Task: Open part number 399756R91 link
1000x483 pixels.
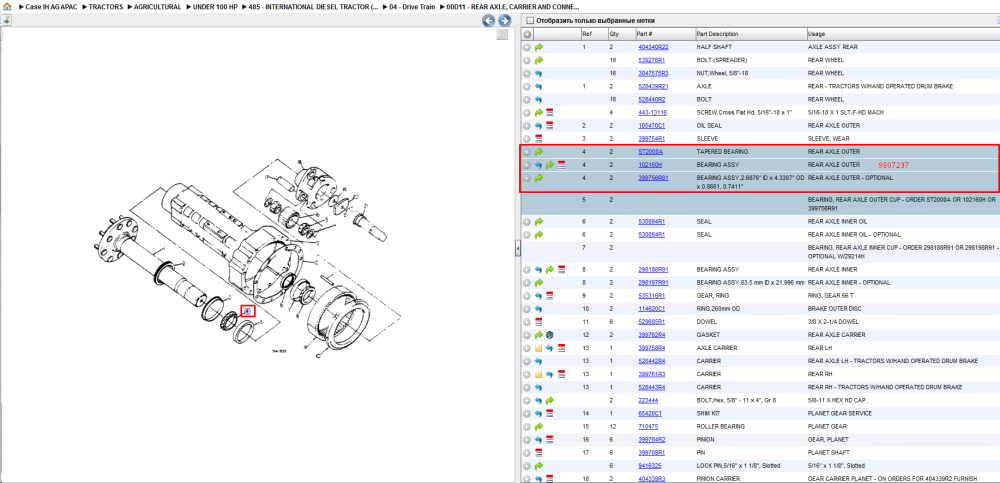Action: tap(653, 178)
